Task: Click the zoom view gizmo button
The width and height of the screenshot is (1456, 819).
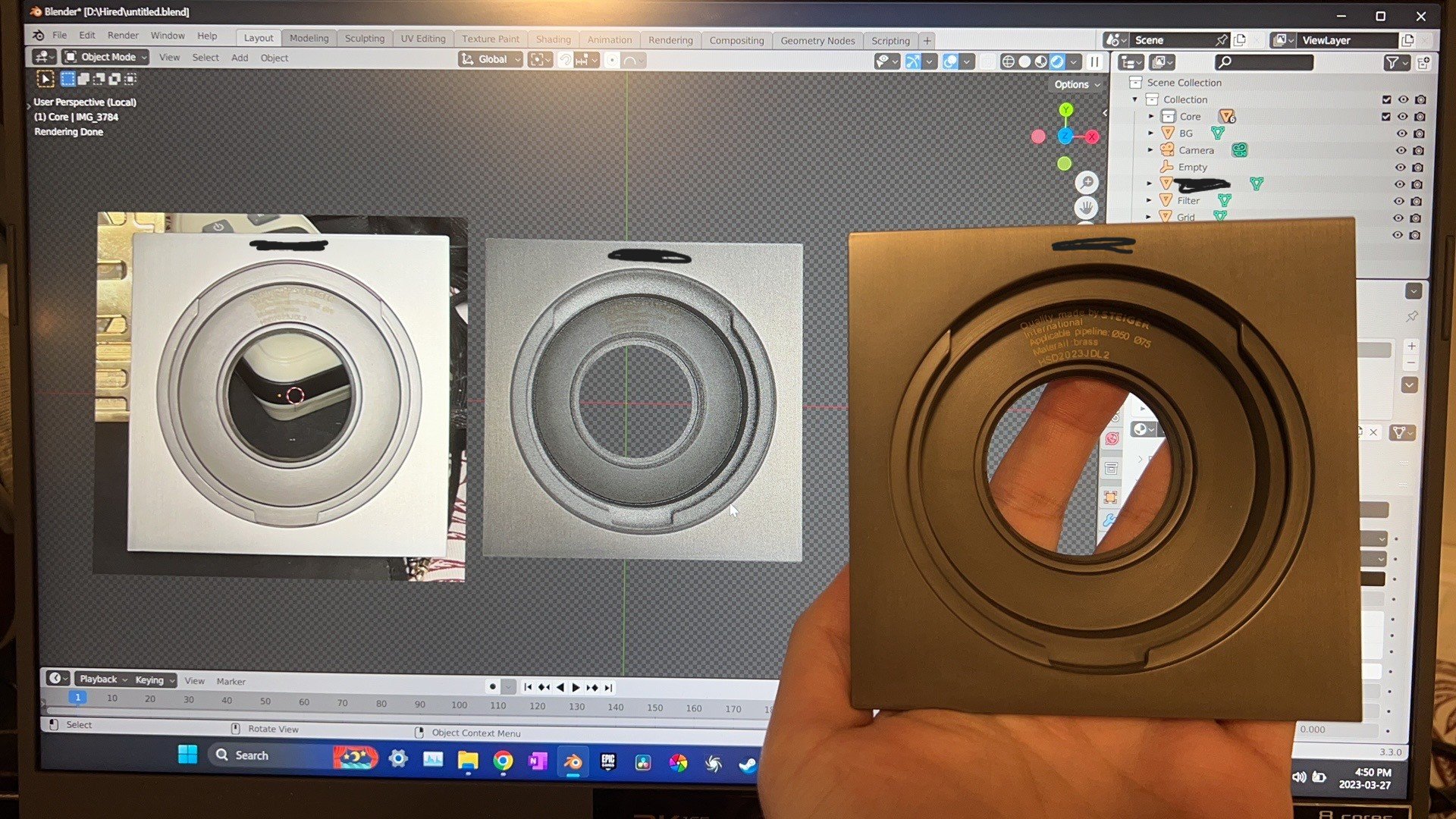Action: coord(1087,182)
